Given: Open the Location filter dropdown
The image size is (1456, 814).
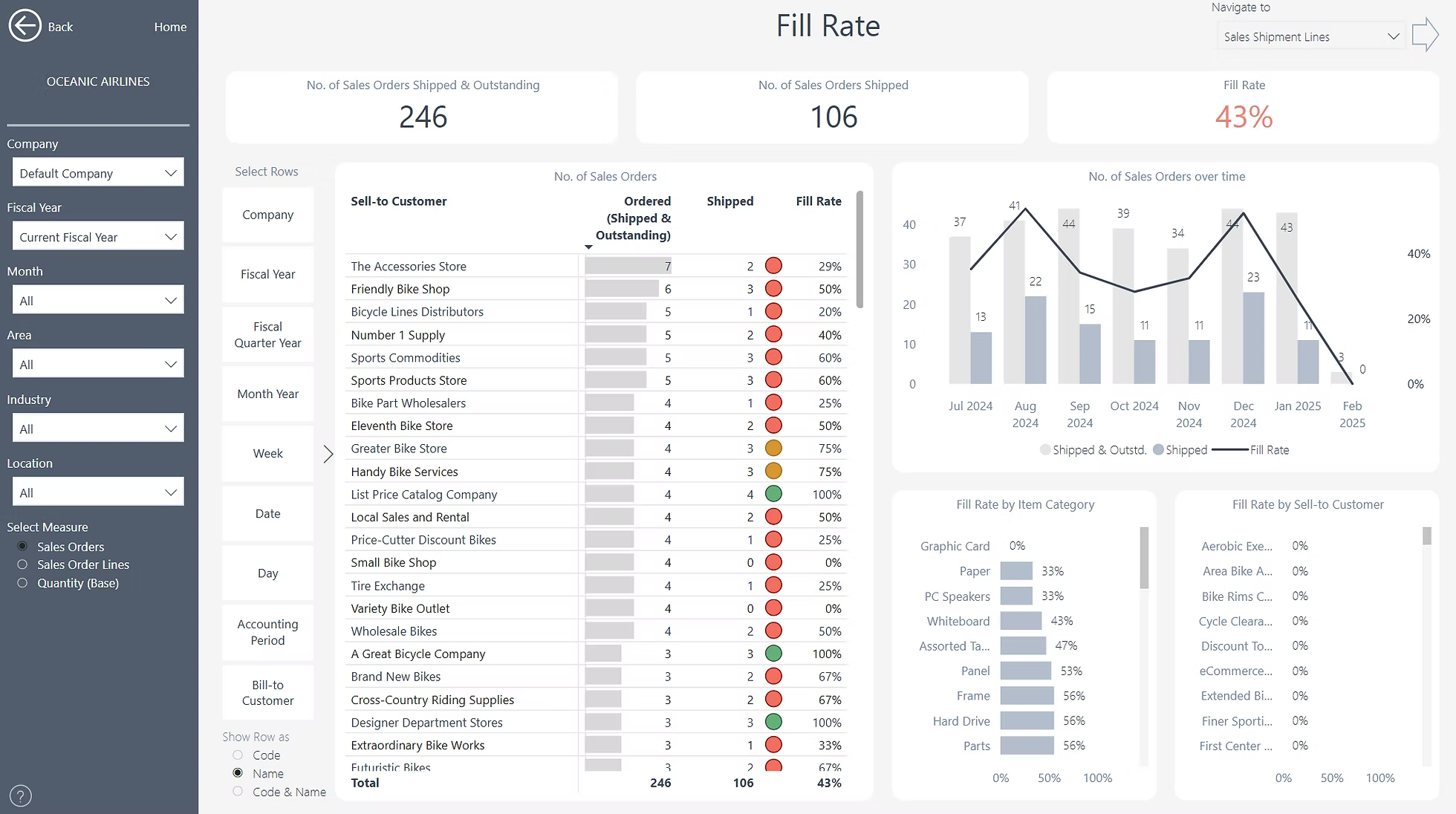Looking at the screenshot, I should tap(97, 492).
